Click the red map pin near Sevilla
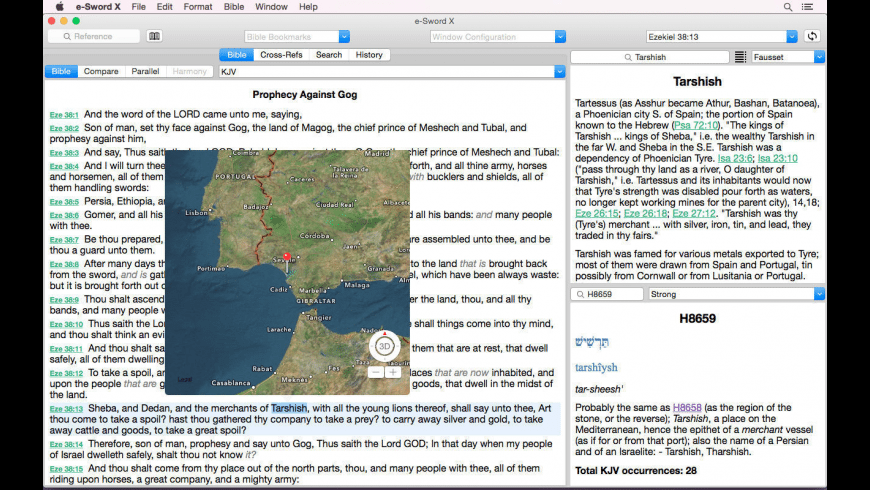Viewport: 870px width, 490px height. (287, 257)
